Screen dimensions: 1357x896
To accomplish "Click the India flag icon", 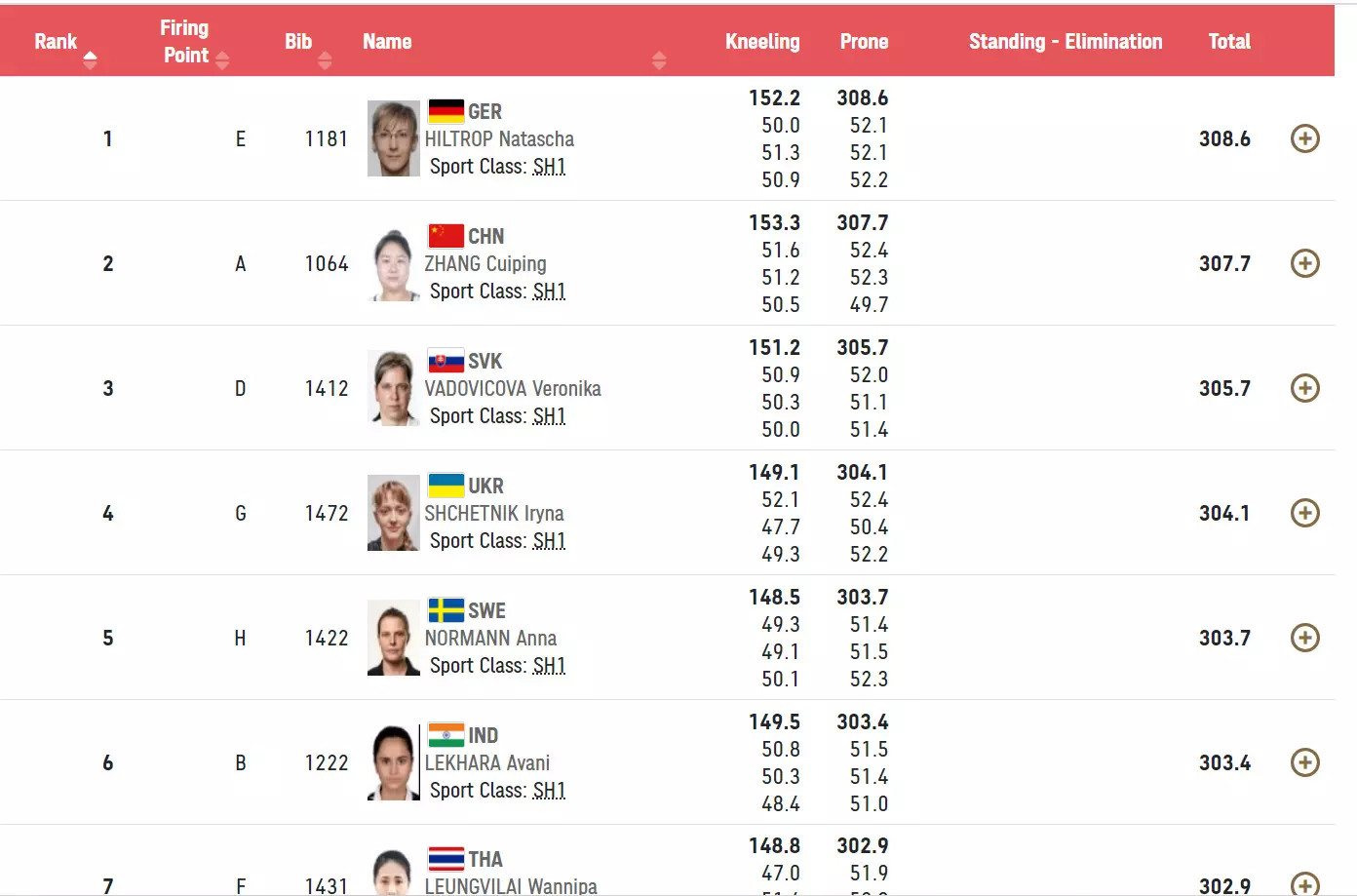I will click(446, 735).
